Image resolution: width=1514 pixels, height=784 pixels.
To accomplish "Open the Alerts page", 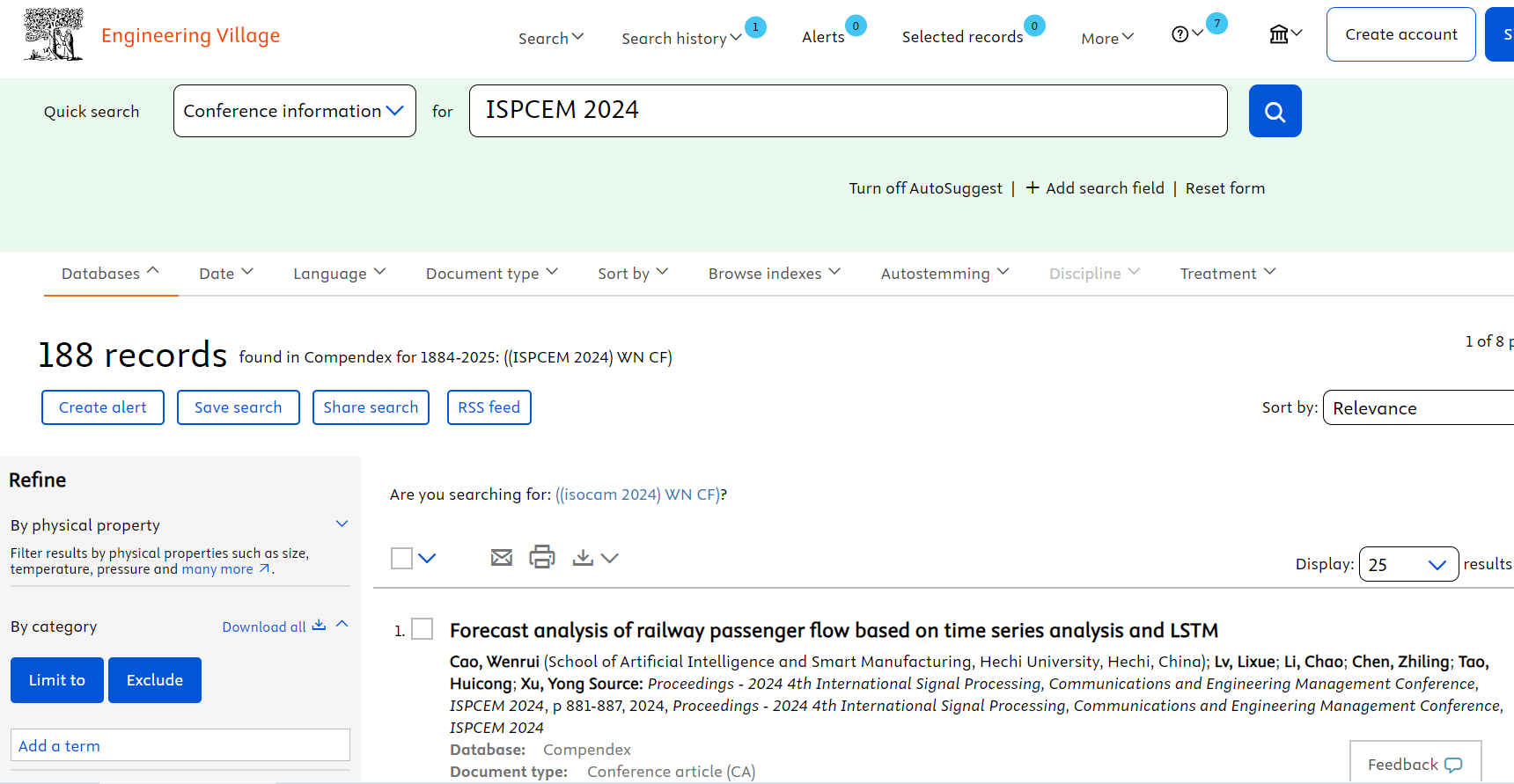I will pos(823,37).
